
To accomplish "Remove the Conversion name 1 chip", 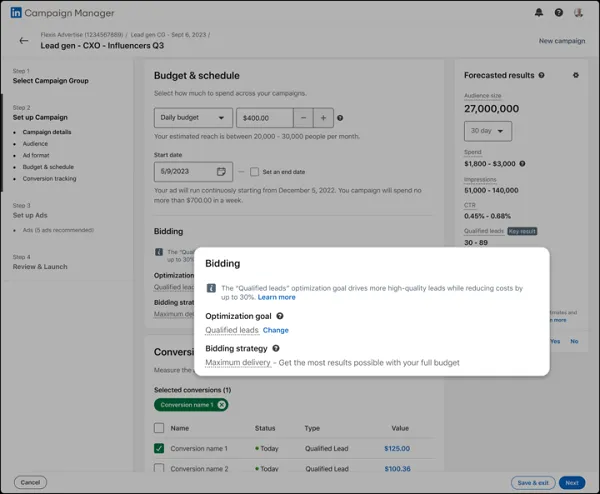I will (x=222, y=405).
